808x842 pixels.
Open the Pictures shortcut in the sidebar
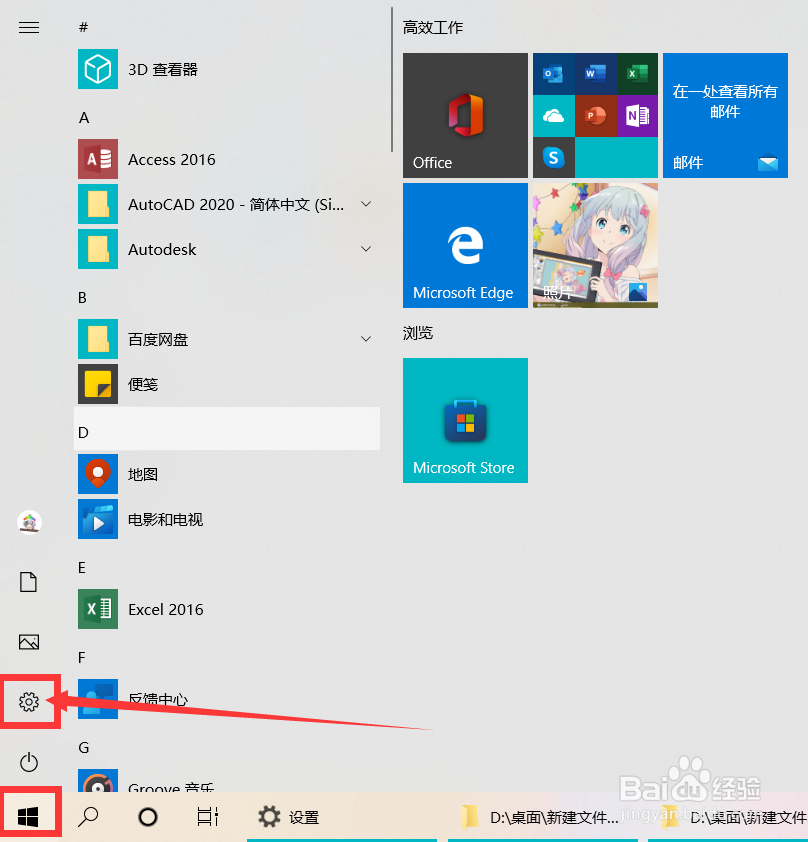(x=29, y=642)
